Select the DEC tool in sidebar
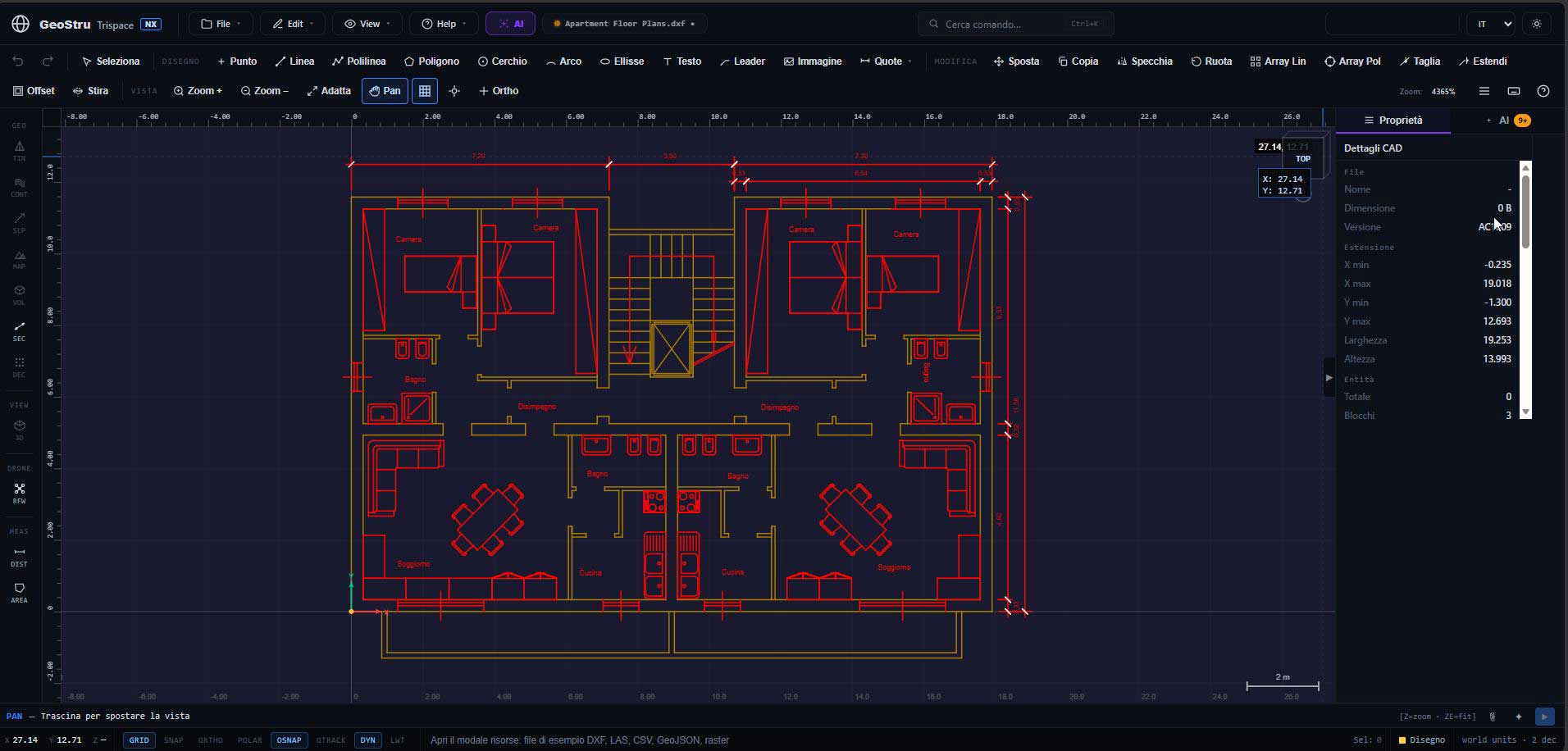Screen dimensions: 1568x751 pyautogui.click(x=19, y=367)
